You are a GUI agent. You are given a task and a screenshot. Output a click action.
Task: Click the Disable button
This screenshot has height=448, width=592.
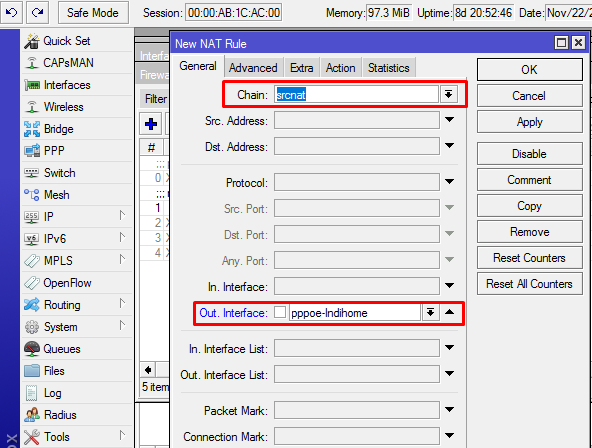click(x=530, y=154)
